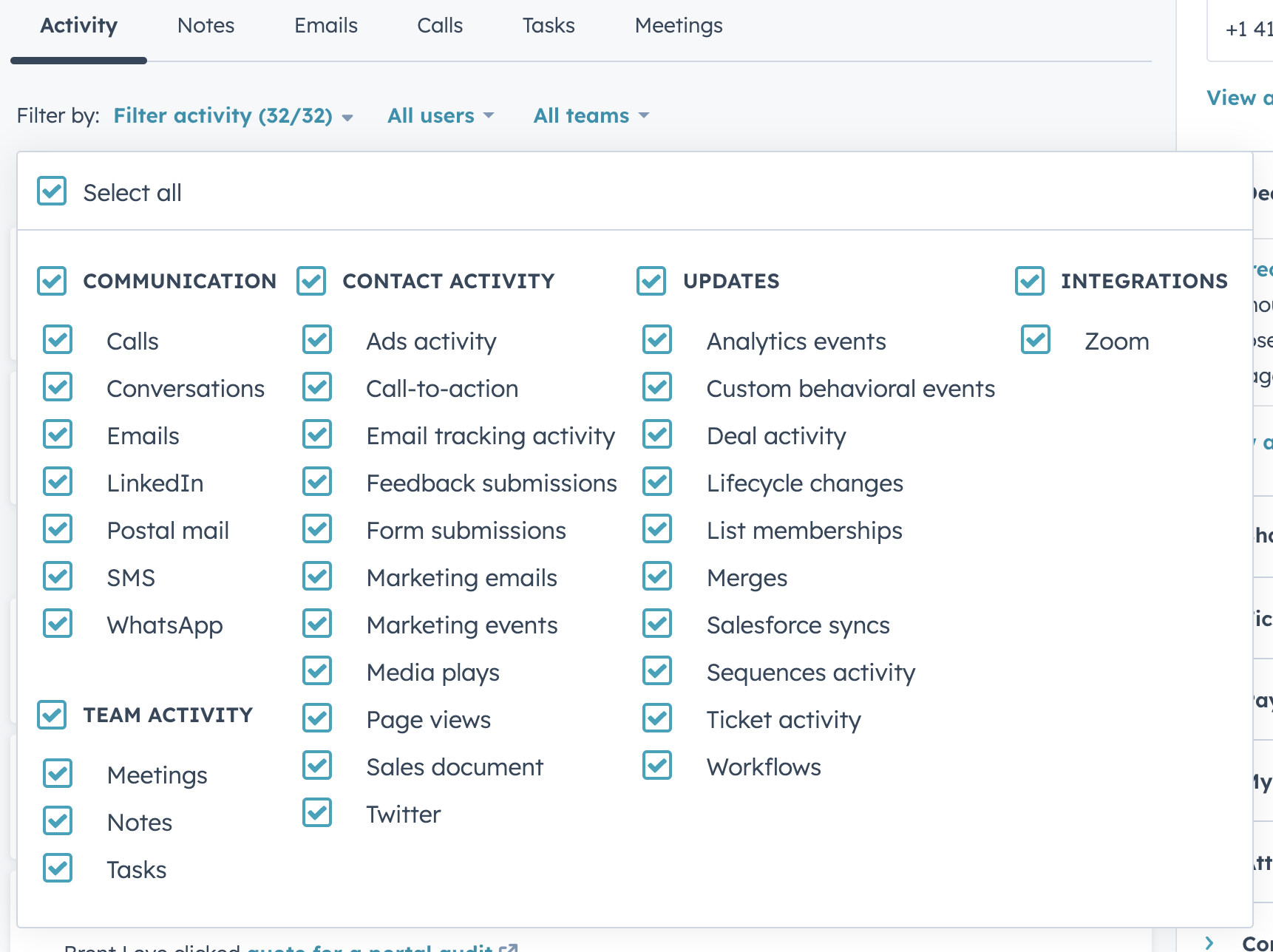
Task: Switch to the Notes tab
Action: tap(206, 26)
